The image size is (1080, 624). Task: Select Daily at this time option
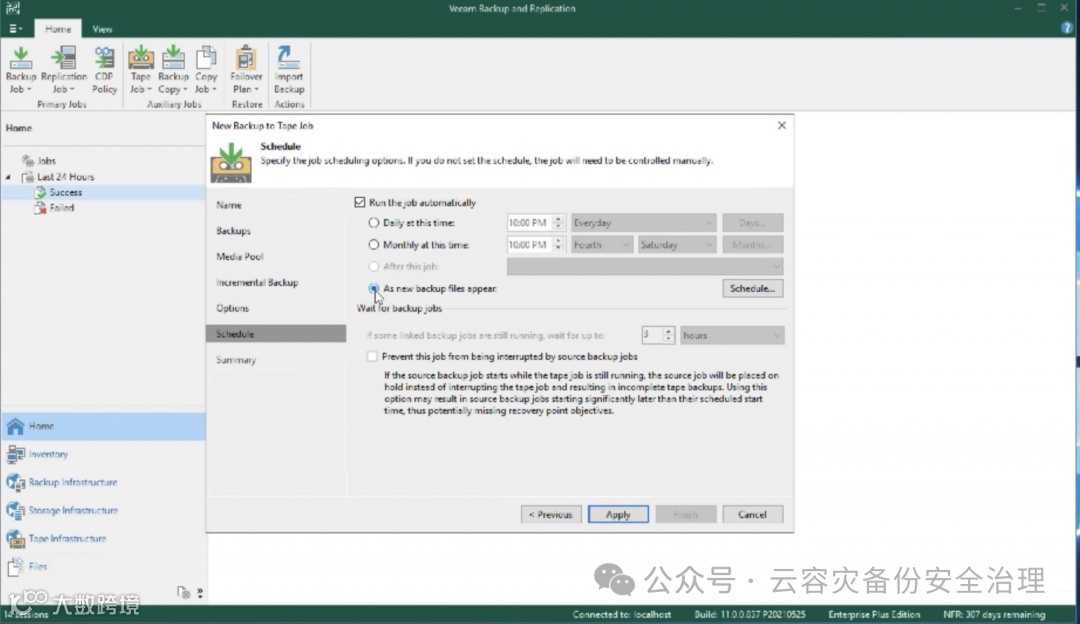coord(373,222)
